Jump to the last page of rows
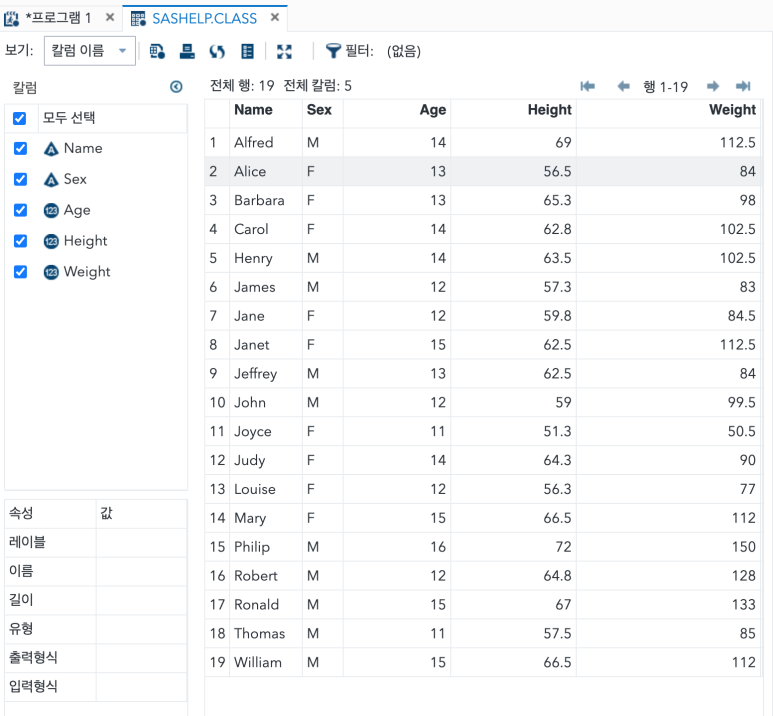773x716 pixels. (x=743, y=86)
